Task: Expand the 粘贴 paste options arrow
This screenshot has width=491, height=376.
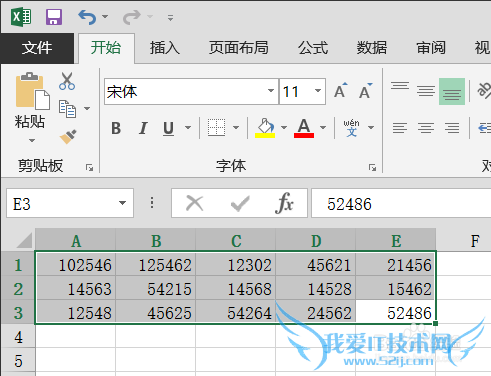Action: pyautogui.click(x=32, y=140)
